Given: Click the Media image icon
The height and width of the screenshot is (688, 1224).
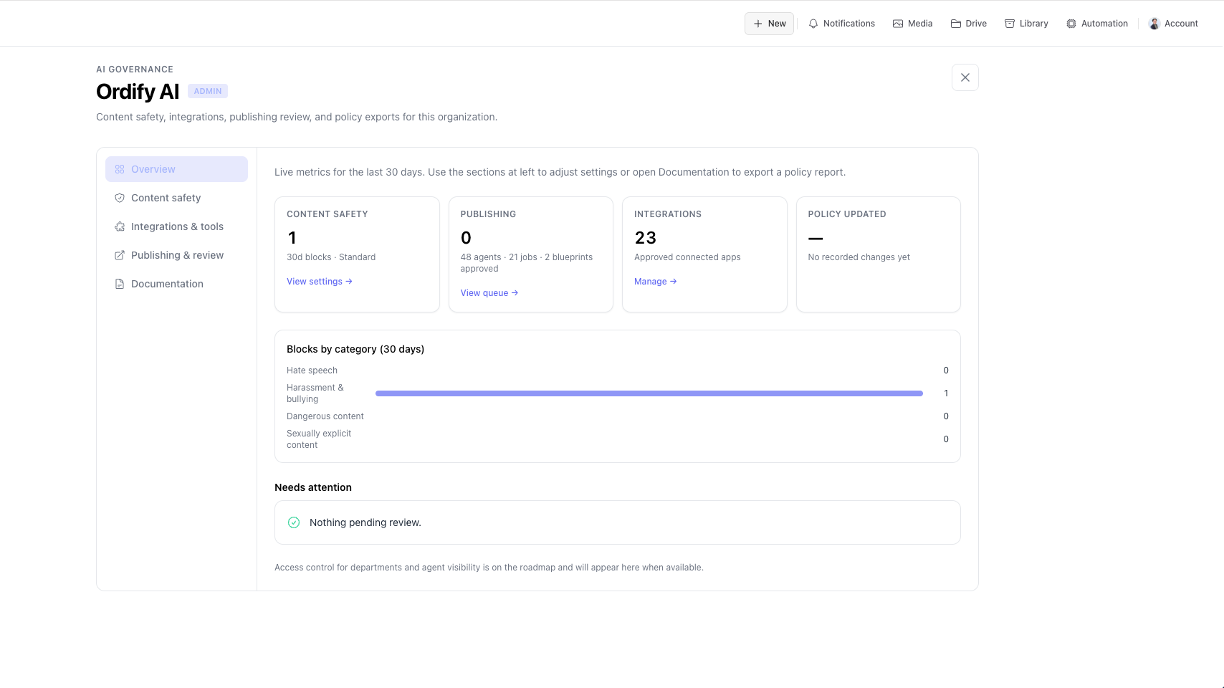Looking at the screenshot, I should click(898, 23).
